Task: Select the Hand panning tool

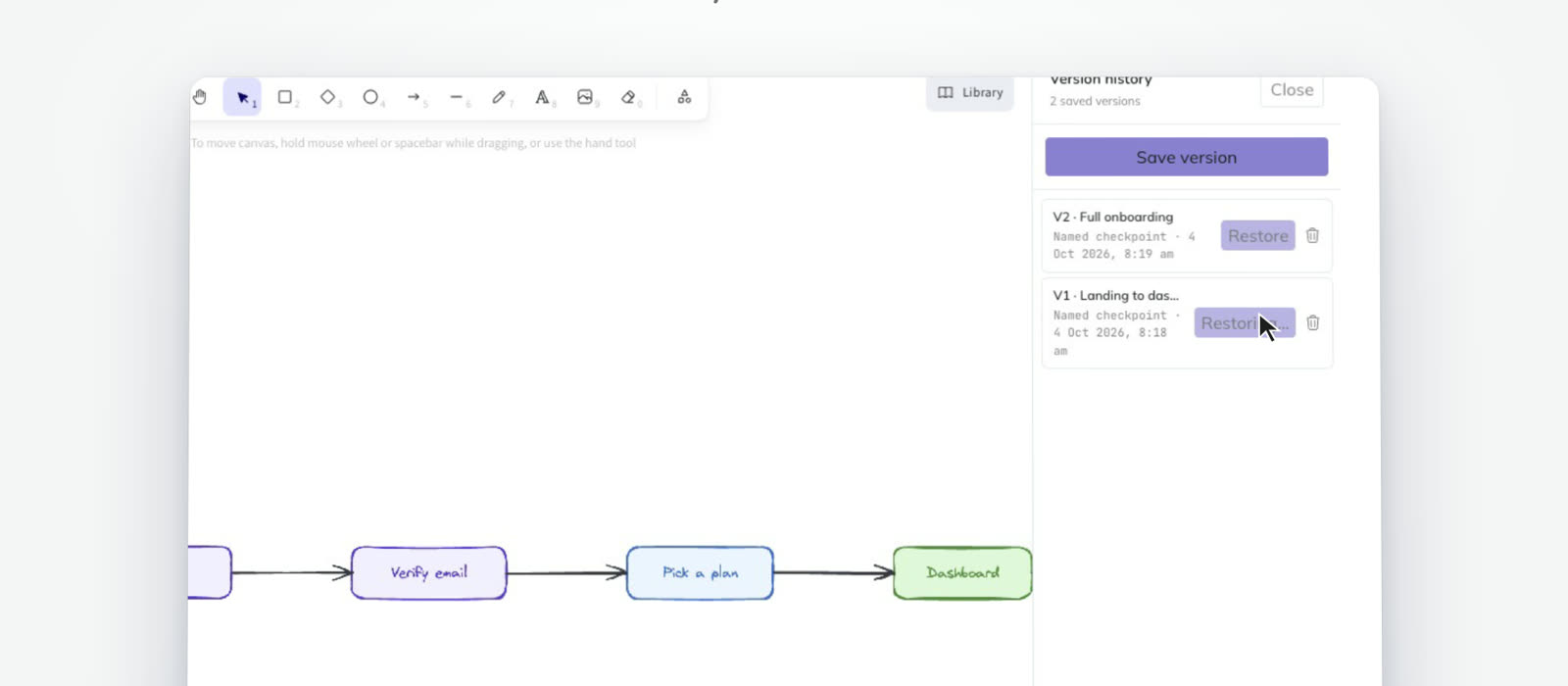Action: [x=200, y=97]
